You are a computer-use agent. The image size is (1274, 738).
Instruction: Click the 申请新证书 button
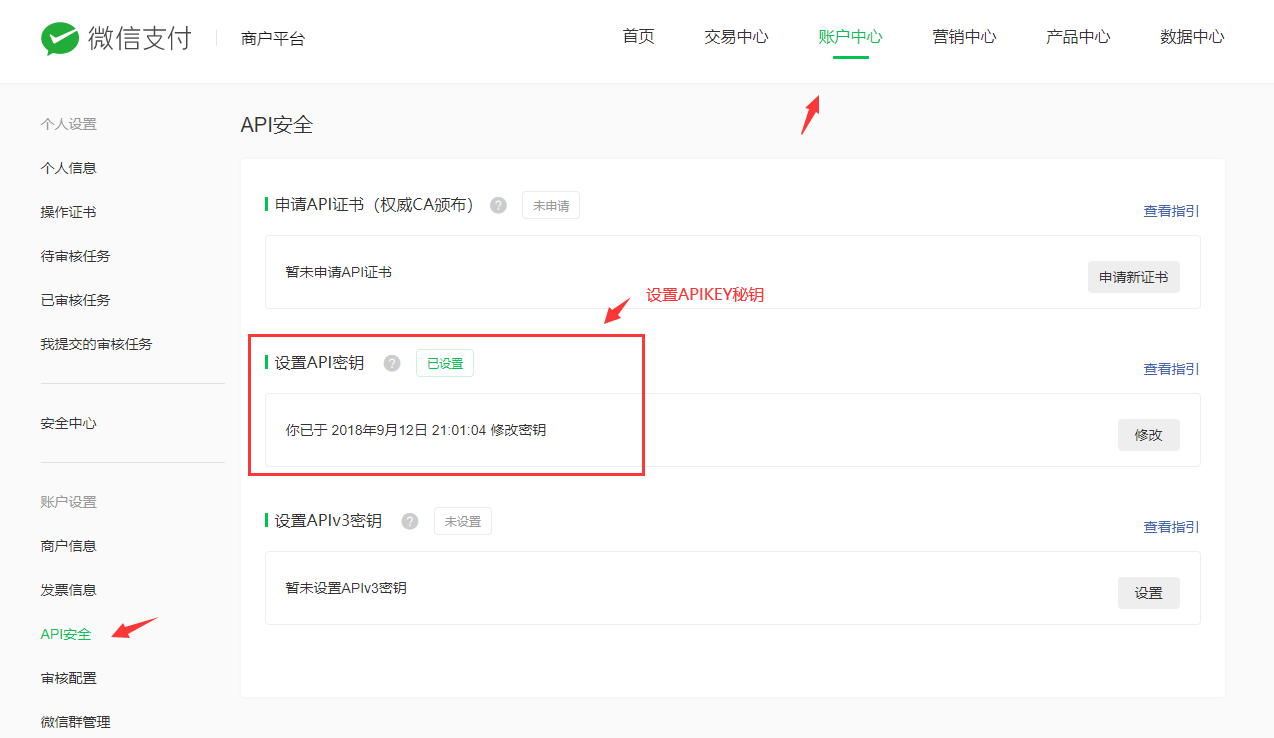[1133, 277]
